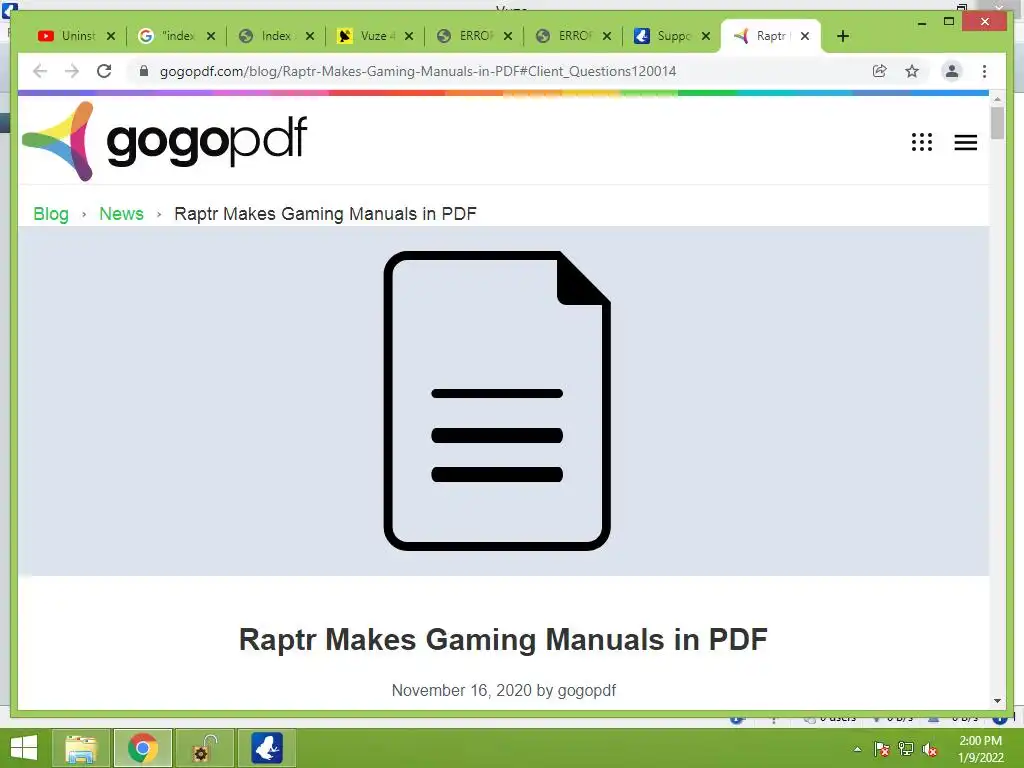Close the Support tab
1024x768 pixels.
pyautogui.click(x=706, y=36)
